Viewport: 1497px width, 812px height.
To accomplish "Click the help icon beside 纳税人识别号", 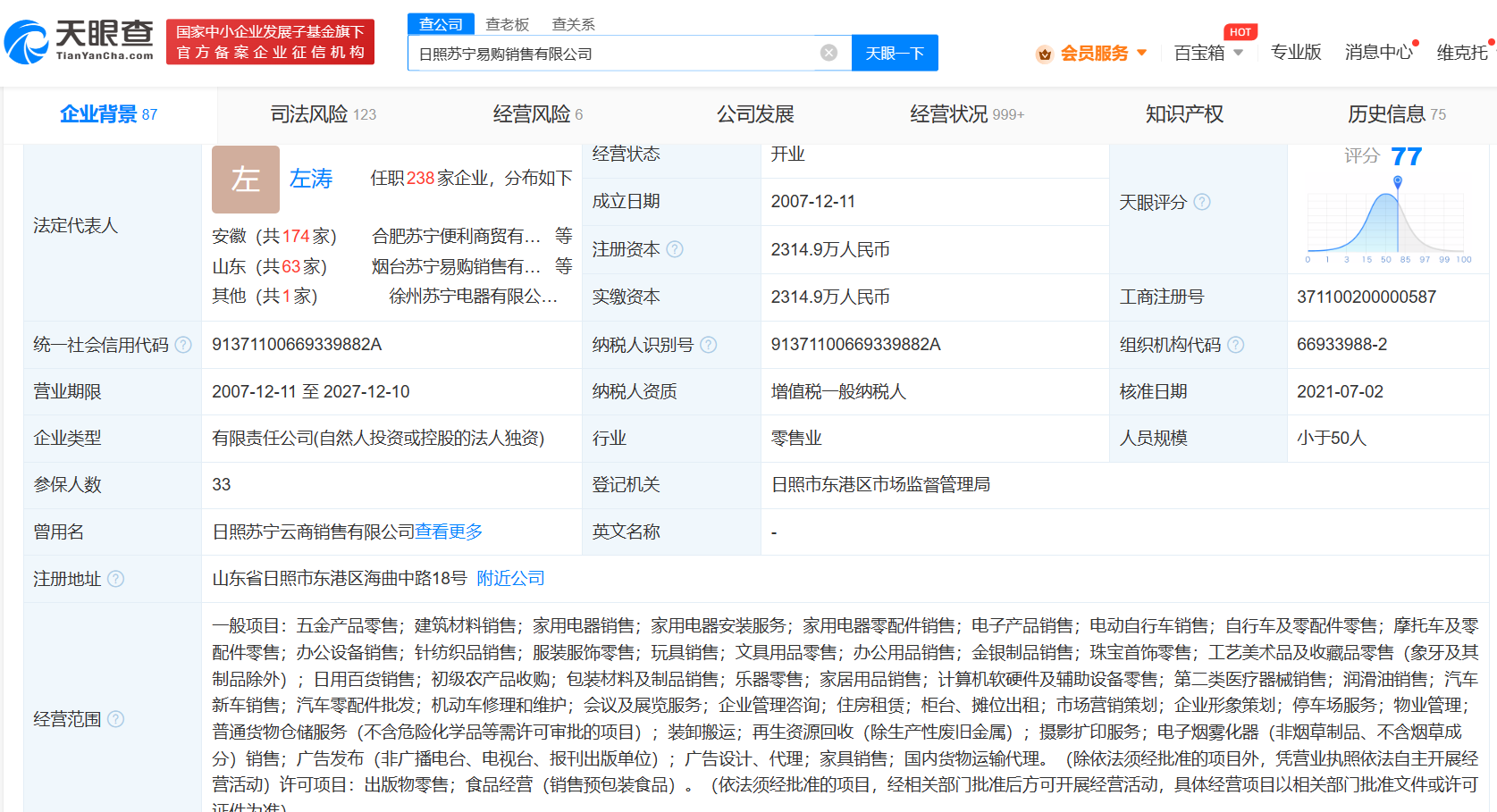I will 708,344.
